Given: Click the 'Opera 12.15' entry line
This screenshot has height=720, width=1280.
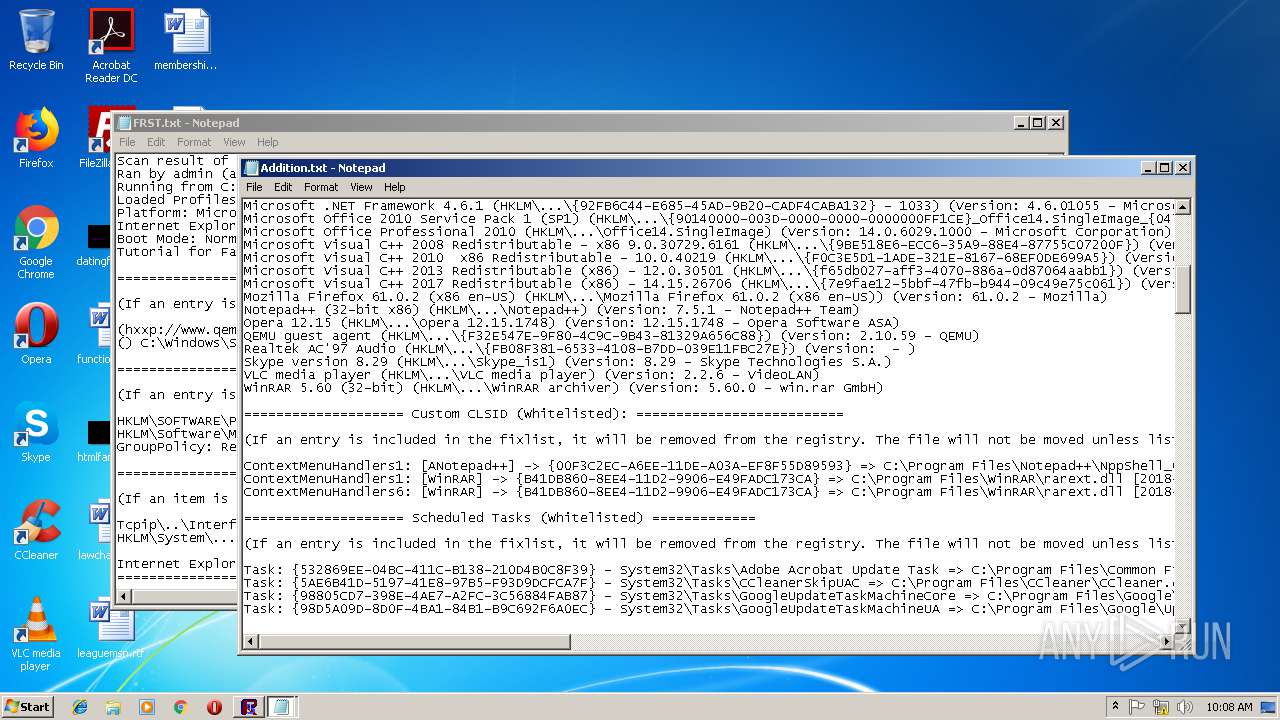Looking at the screenshot, I should point(571,323).
